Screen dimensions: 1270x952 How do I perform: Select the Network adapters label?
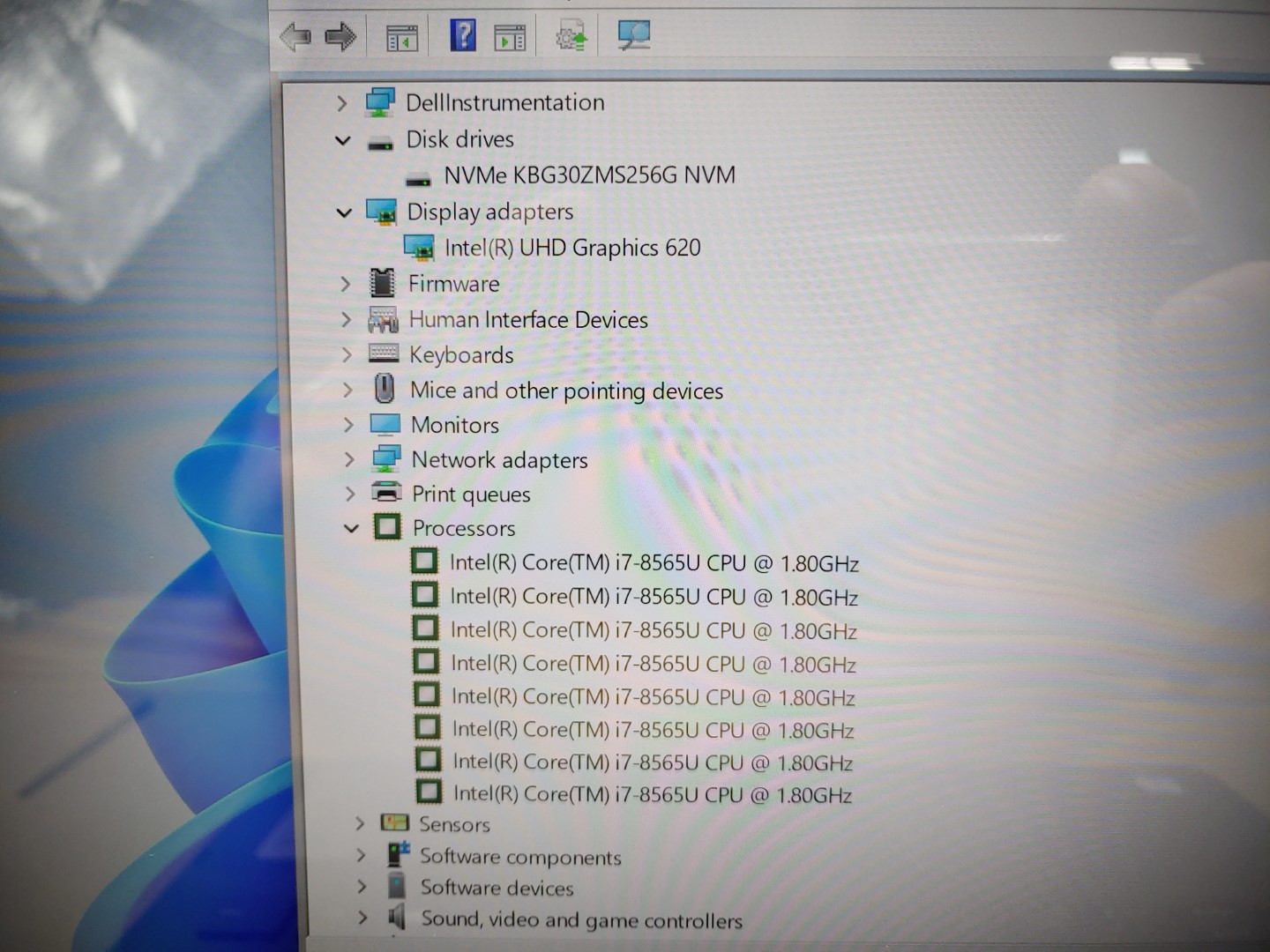pos(499,459)
